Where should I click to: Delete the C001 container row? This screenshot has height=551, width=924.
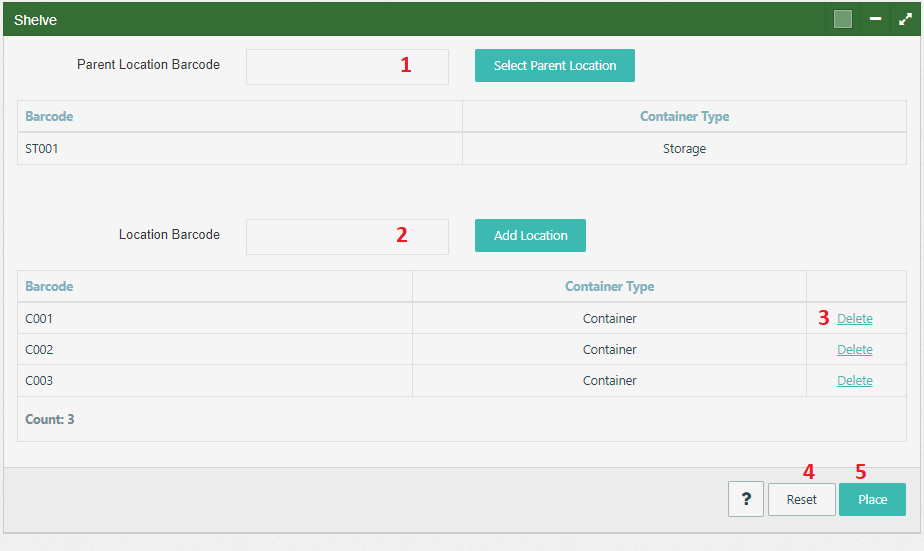(x=854, y=318)
